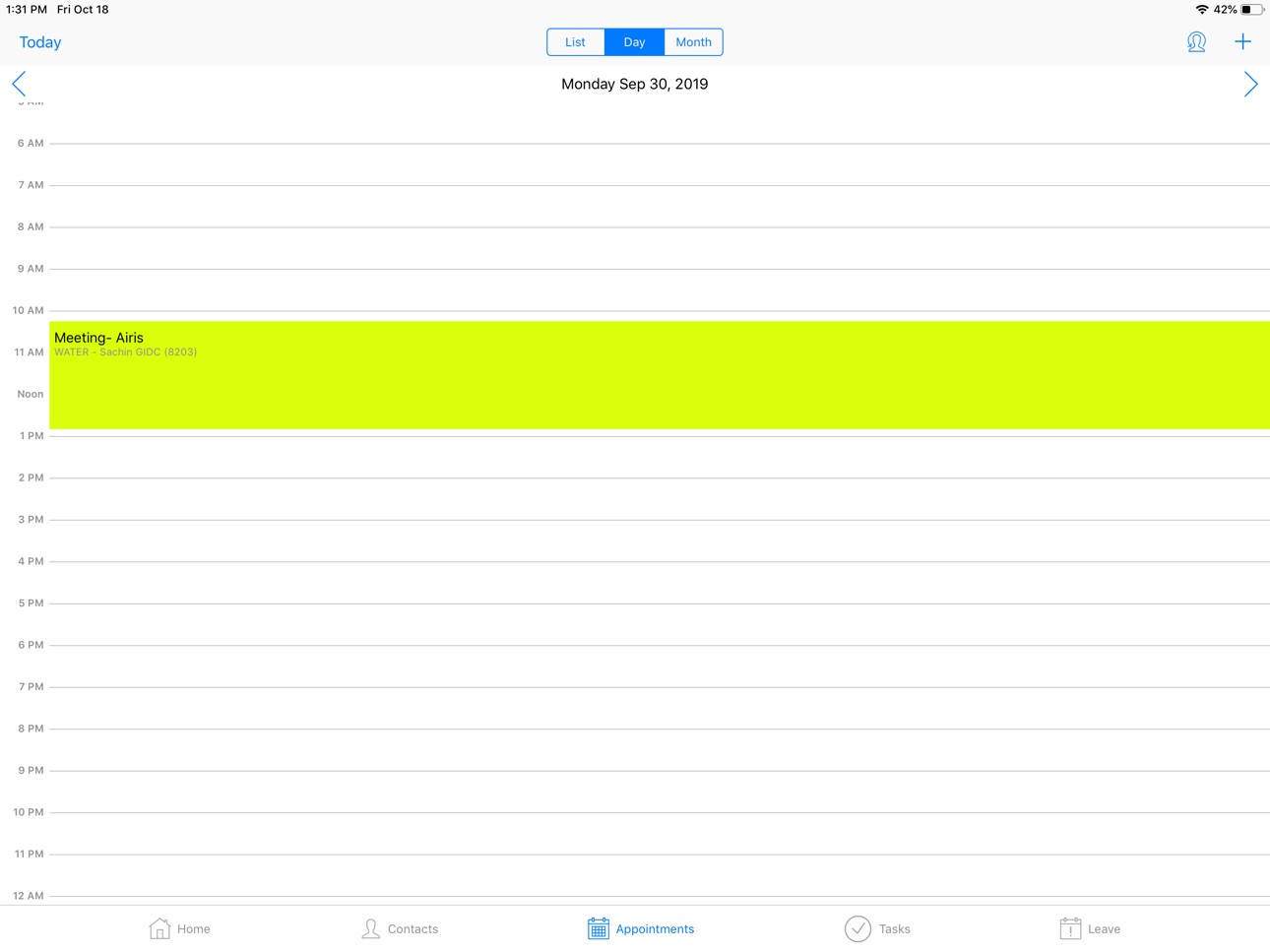Tap the Leave calendar icon
This screenshot has width=1270, height=952.
coord(1070,928)
